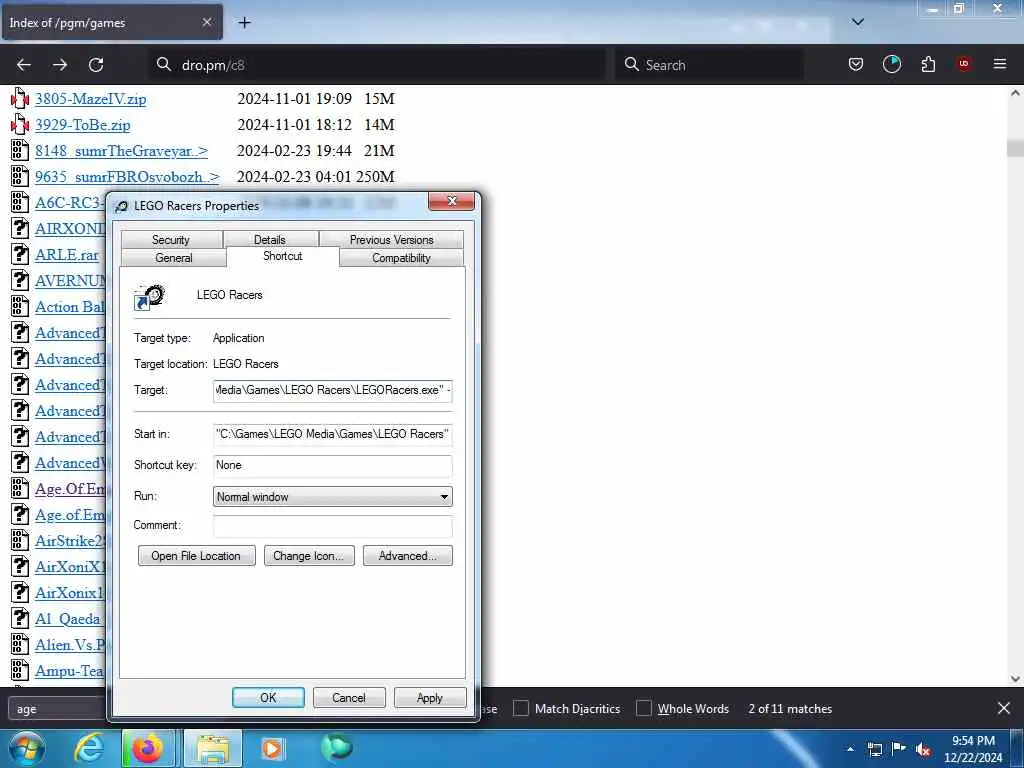Viewport: 1024px width, 768px height.
Task: Click the Action Center flag tray icon
Action: pyautogui.click(x=899, y=749)
